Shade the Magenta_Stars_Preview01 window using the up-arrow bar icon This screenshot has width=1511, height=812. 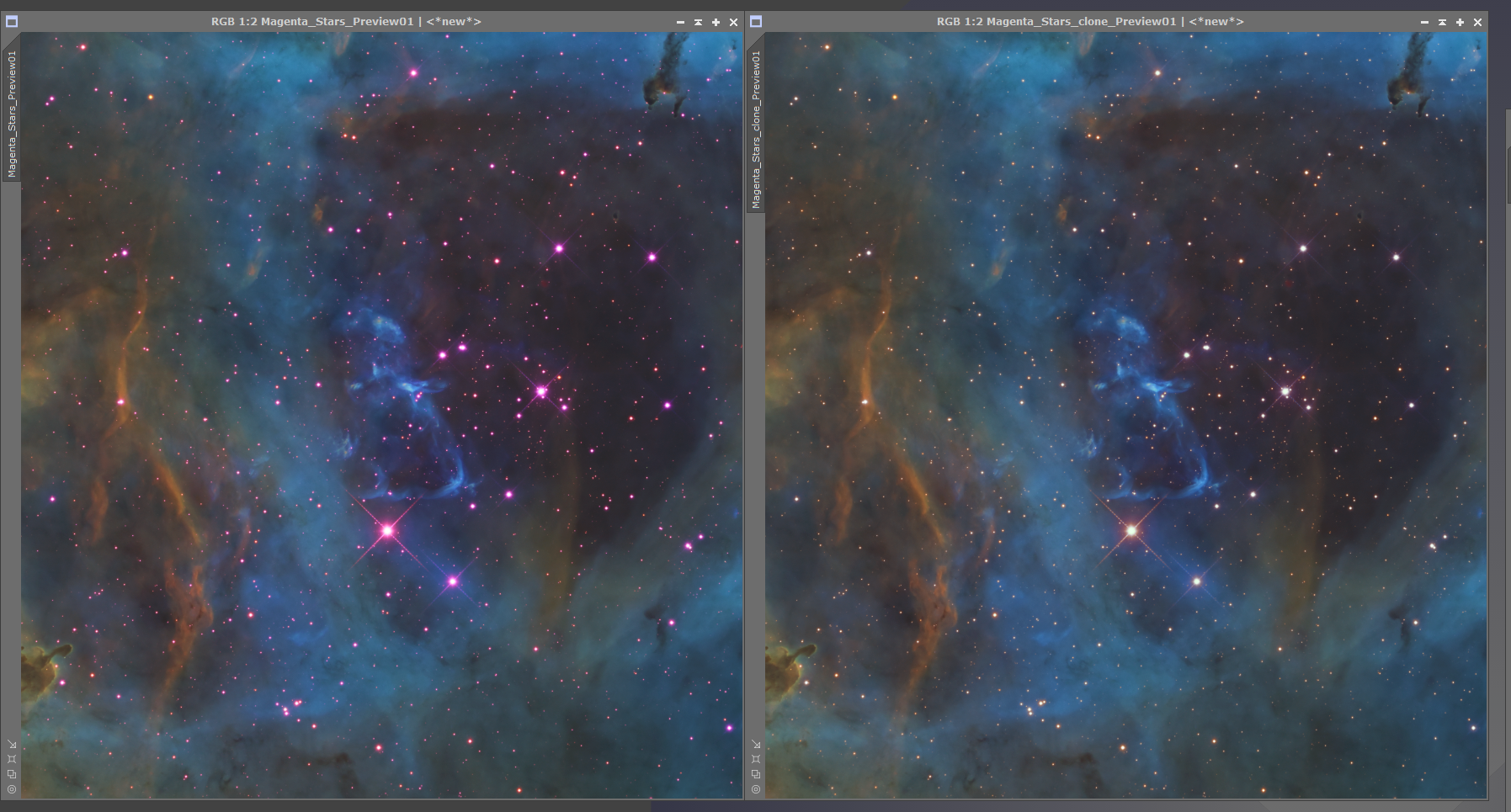[698, 22]
